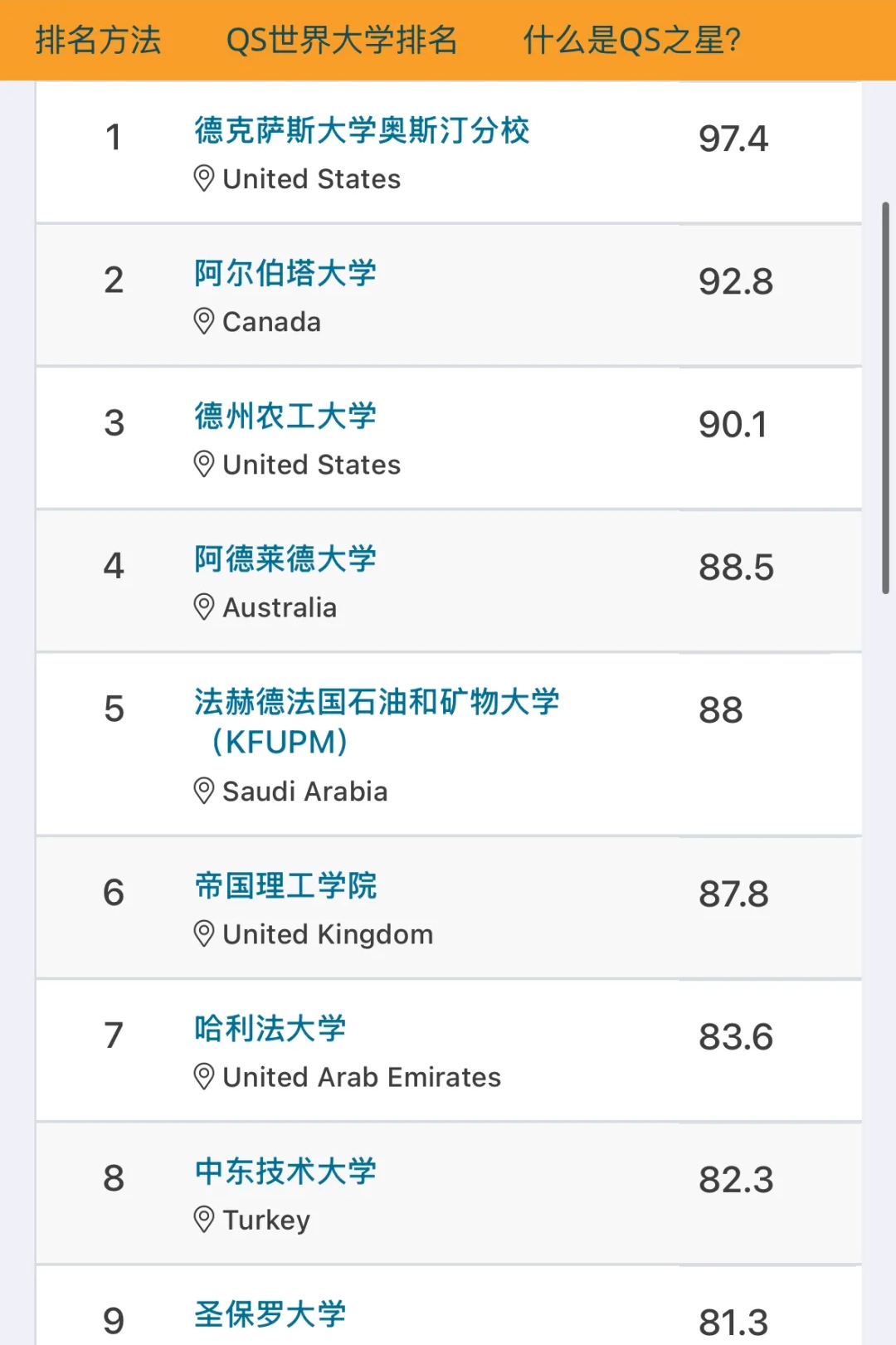Click location pin icon beside Australia
This screenshot has height=1345, width=896.
click(203, 607)
